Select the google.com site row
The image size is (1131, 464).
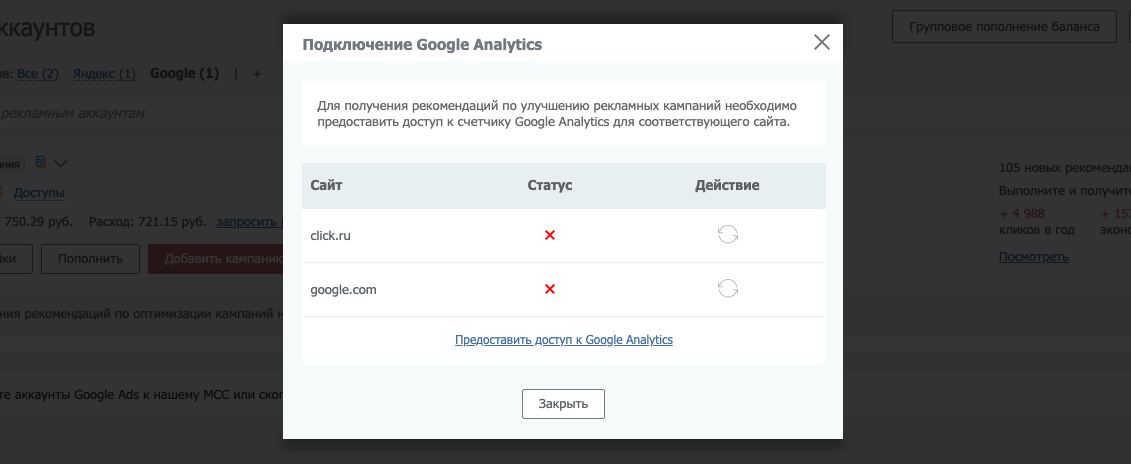coord(563,289)
